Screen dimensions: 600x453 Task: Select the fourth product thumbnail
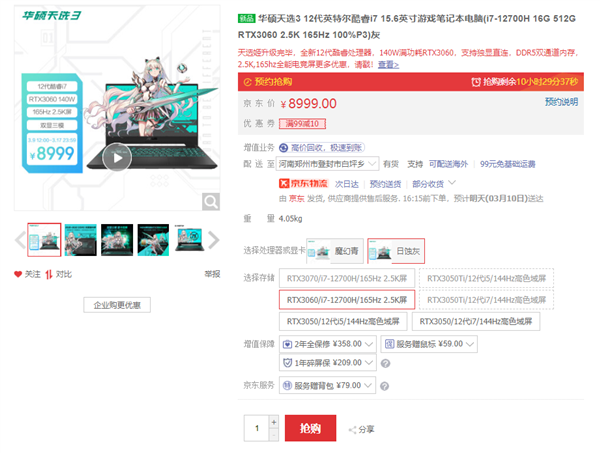[153, 240]
